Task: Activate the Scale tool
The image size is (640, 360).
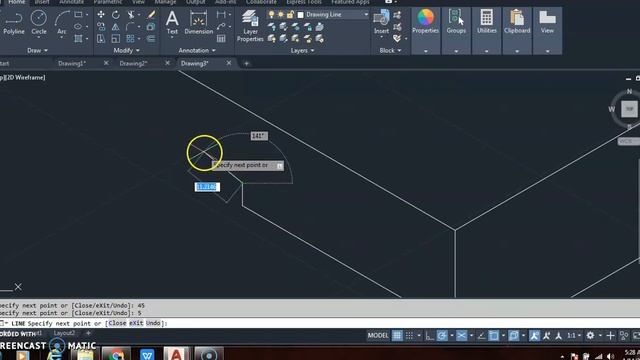Action: pyautogui.click(x=116, y=39)
